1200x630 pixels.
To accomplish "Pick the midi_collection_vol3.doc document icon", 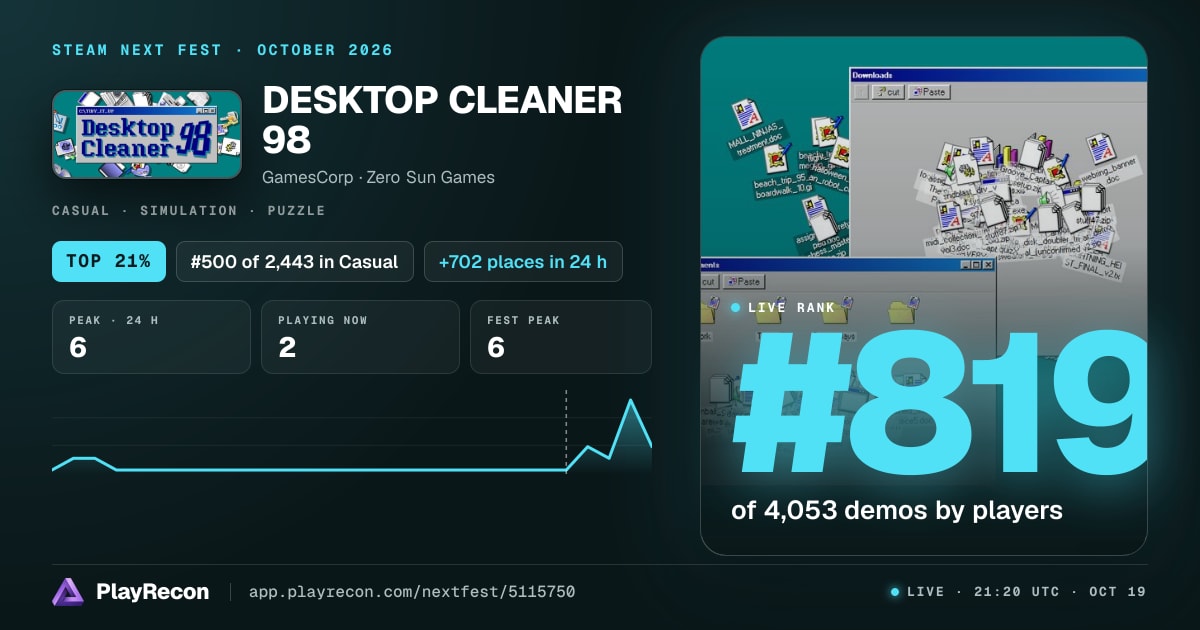I will click(950, 216).
